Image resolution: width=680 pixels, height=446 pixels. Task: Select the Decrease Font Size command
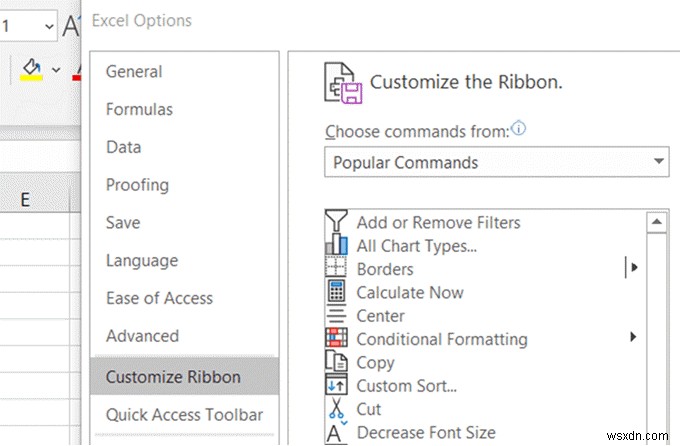[425, 433]
